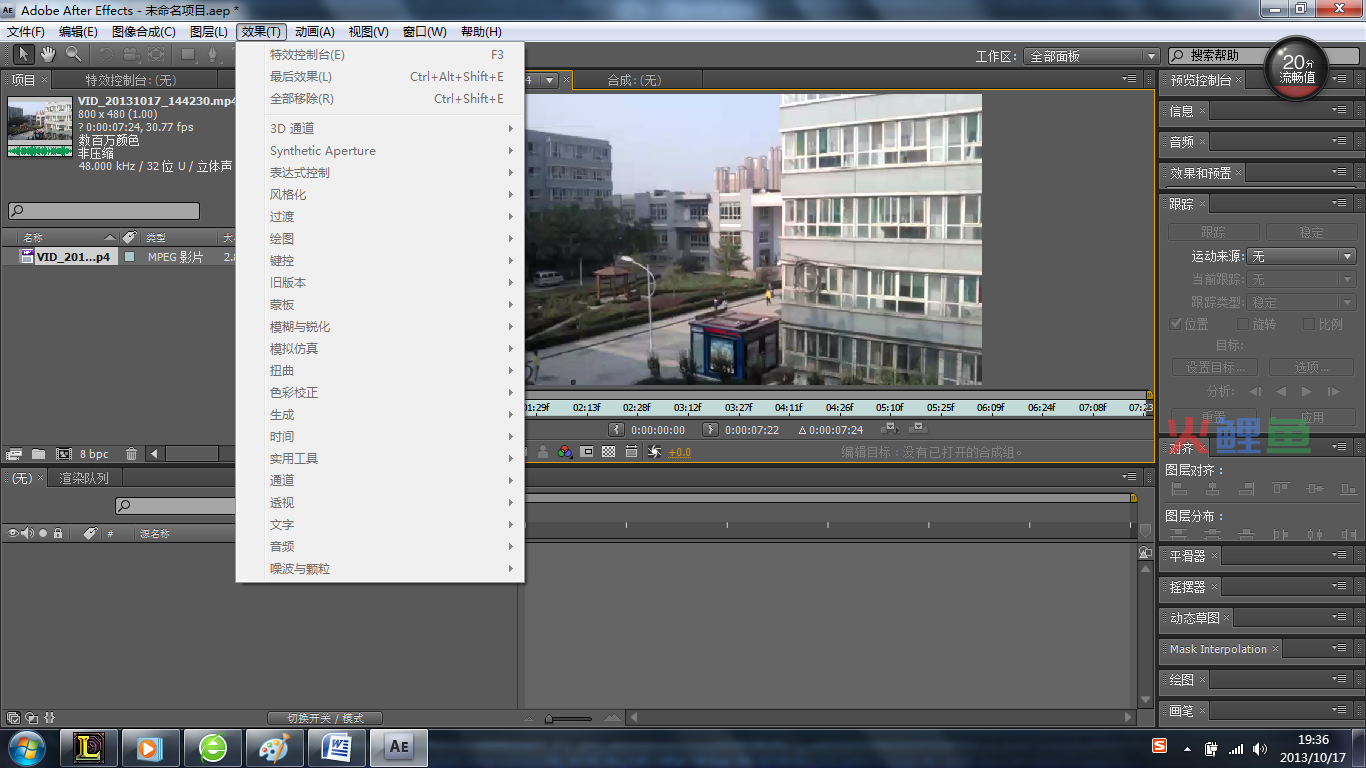The image size is (1366, 768).
Task: Select the Hand tool in toolbar
Action: (47, 54)
